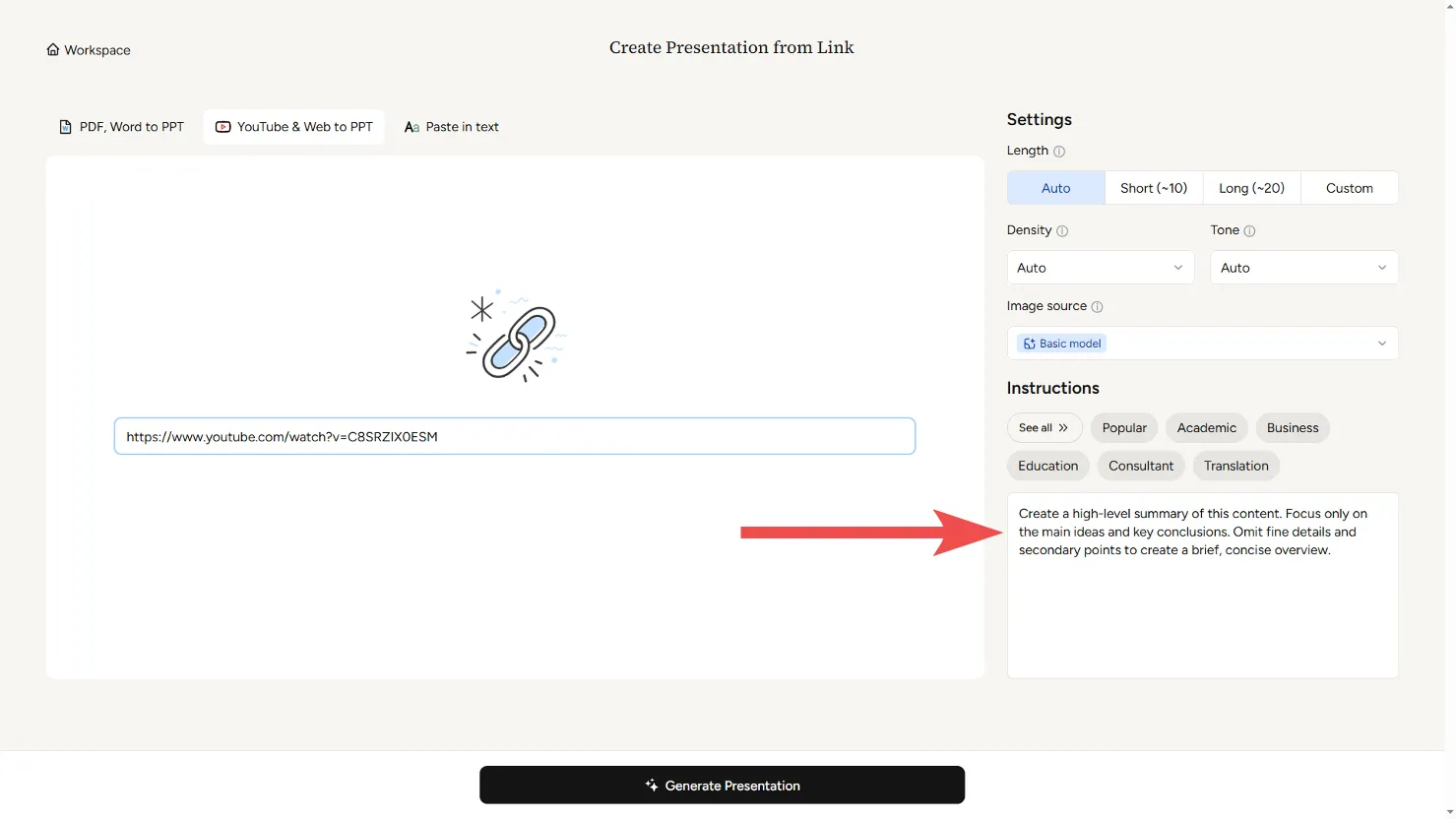
Task: Choose Short (~10) presentation length
Action: [x=1154, y=188]
